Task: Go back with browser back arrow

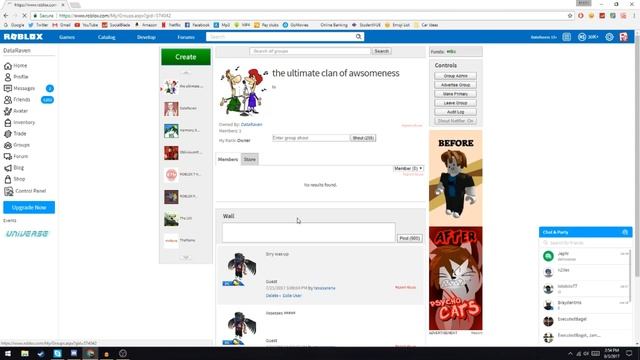Action: 6,16
